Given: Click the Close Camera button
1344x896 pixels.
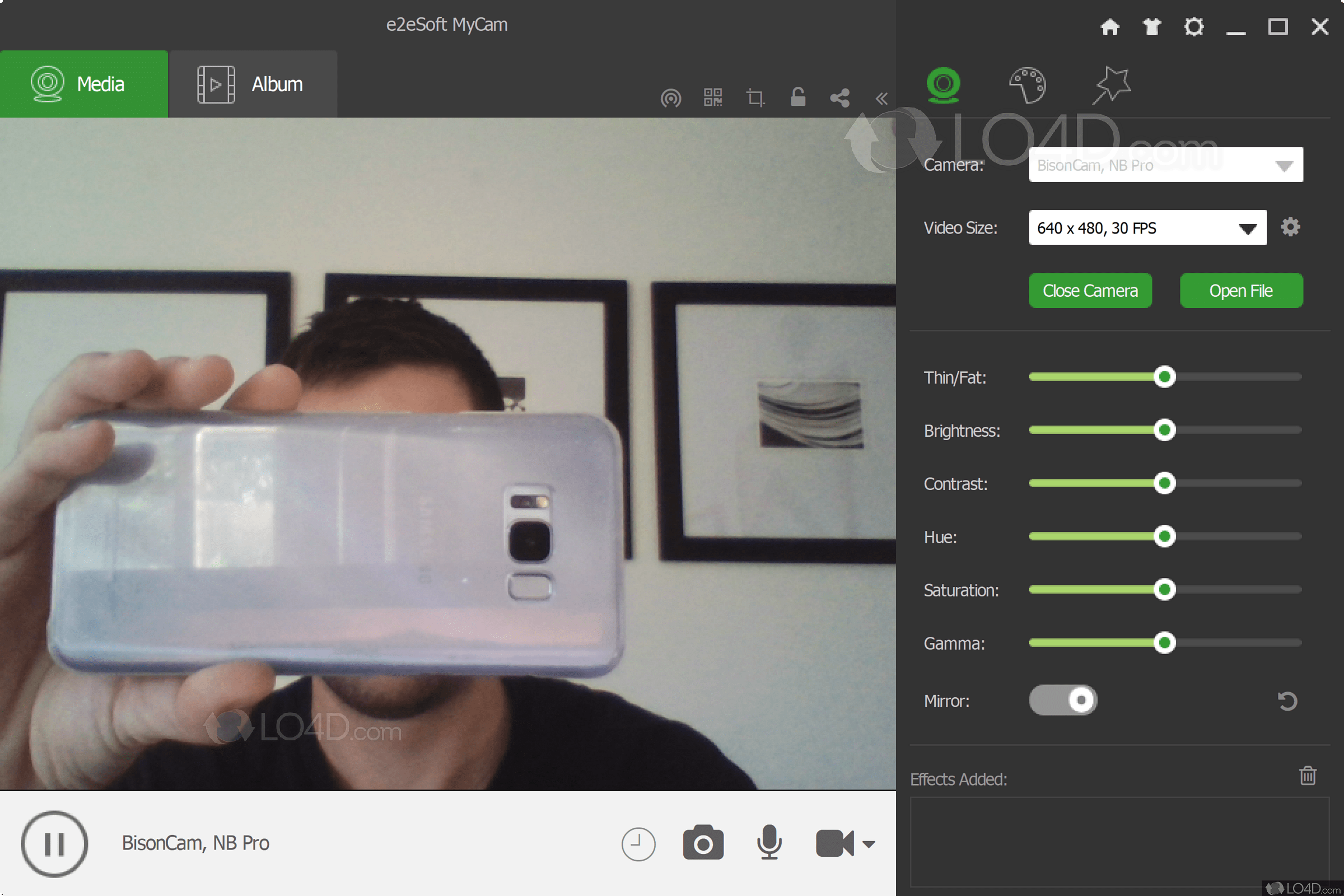Looking at the screenshot, I should pos(1090,290).
